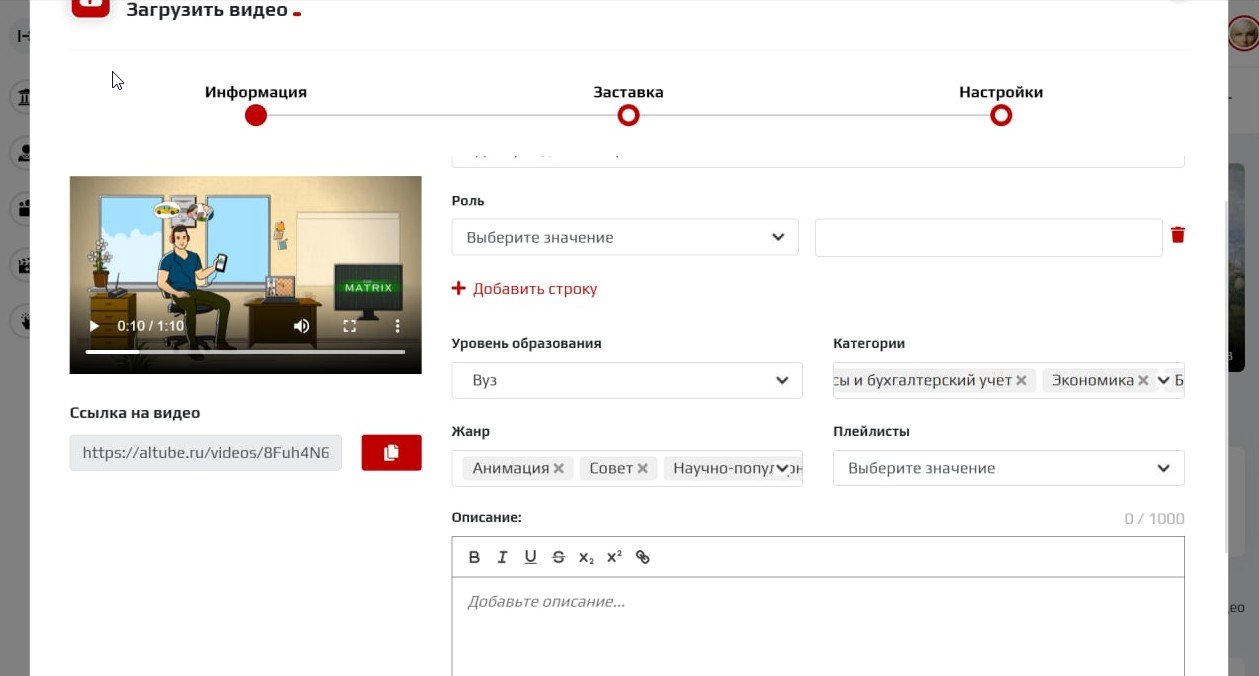1259x676 pixels.
Task: Select the superscript formatting icon
Action: [612, 557]
